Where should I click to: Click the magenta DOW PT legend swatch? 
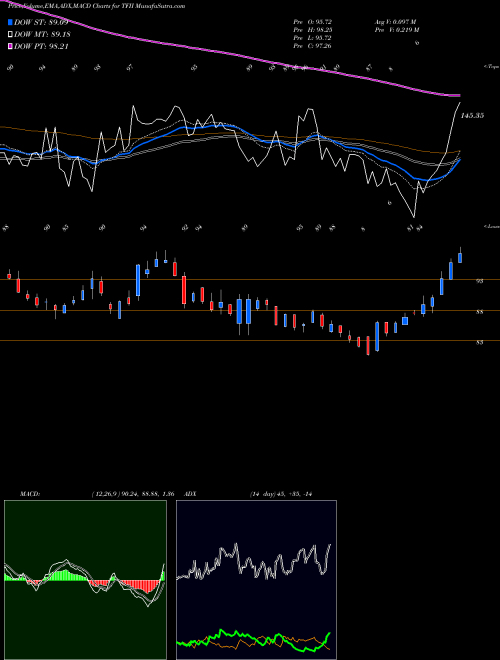10,46
